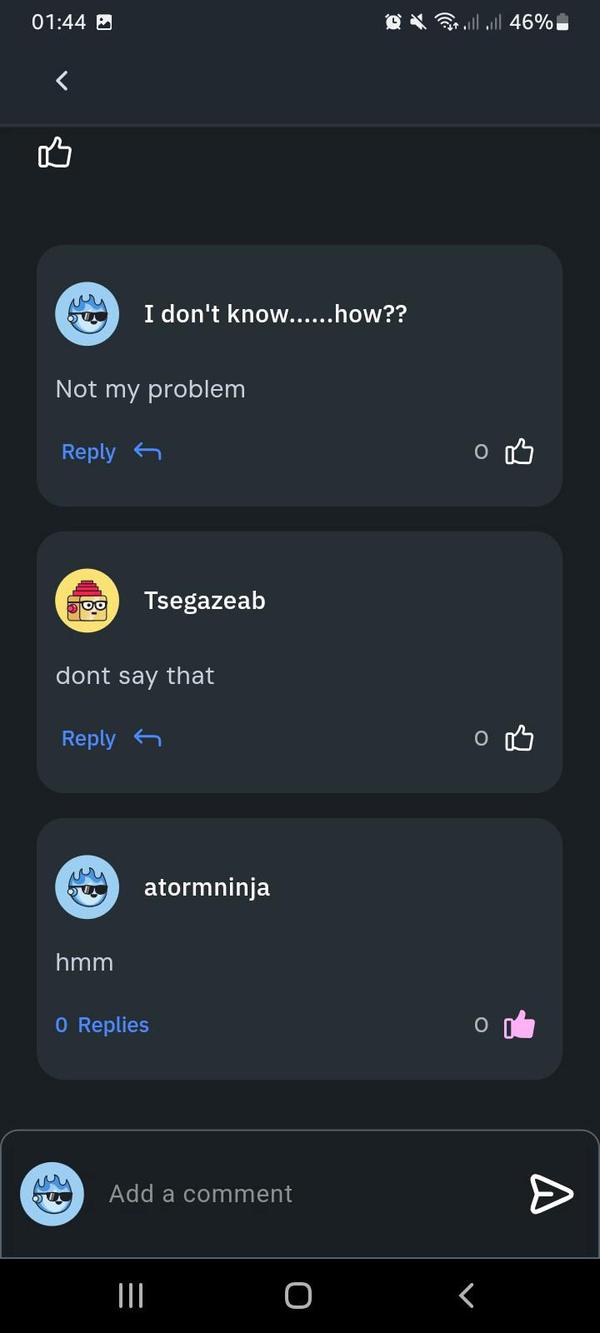The image size is (600, 1333).
Task: Tap the 'Add a comment' input field
Action: 200,1194
